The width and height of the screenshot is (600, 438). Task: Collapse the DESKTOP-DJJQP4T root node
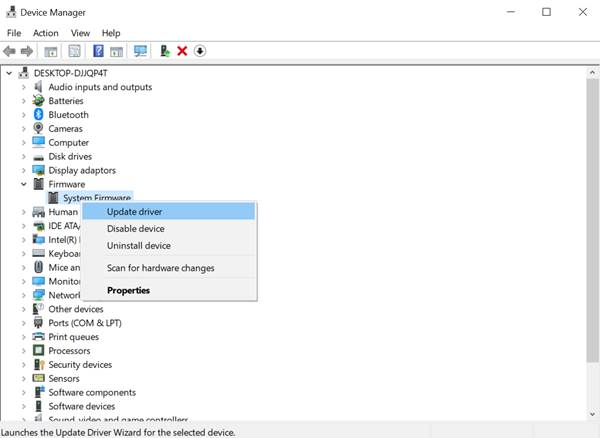tap(10, 73)
